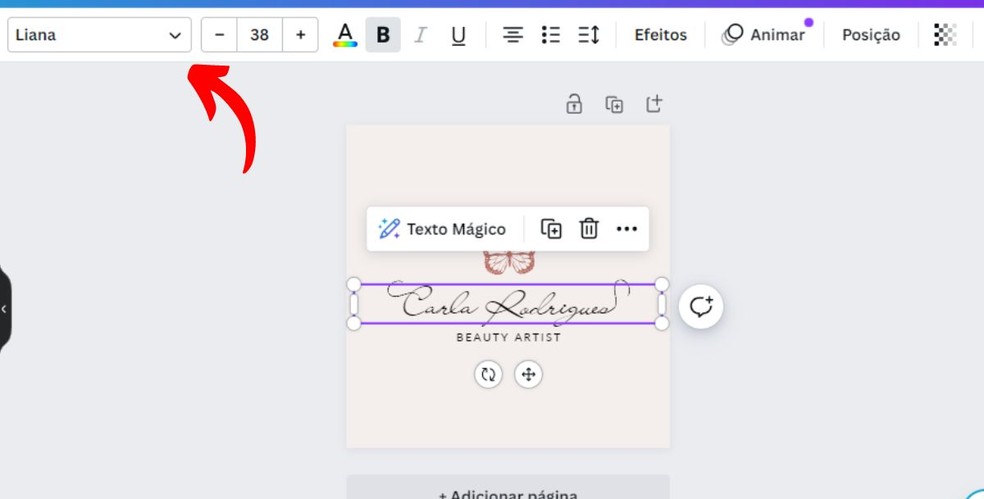Click the move handle below the text
The width and height of the screenshot is (984, 499).
click(x=528, y=375)
